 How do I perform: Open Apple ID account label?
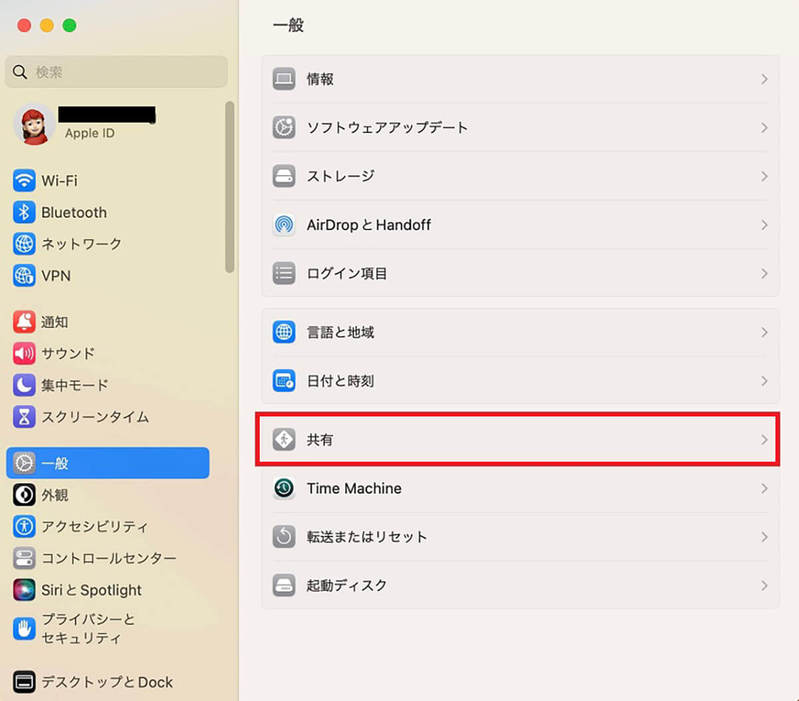click(90, 133)
